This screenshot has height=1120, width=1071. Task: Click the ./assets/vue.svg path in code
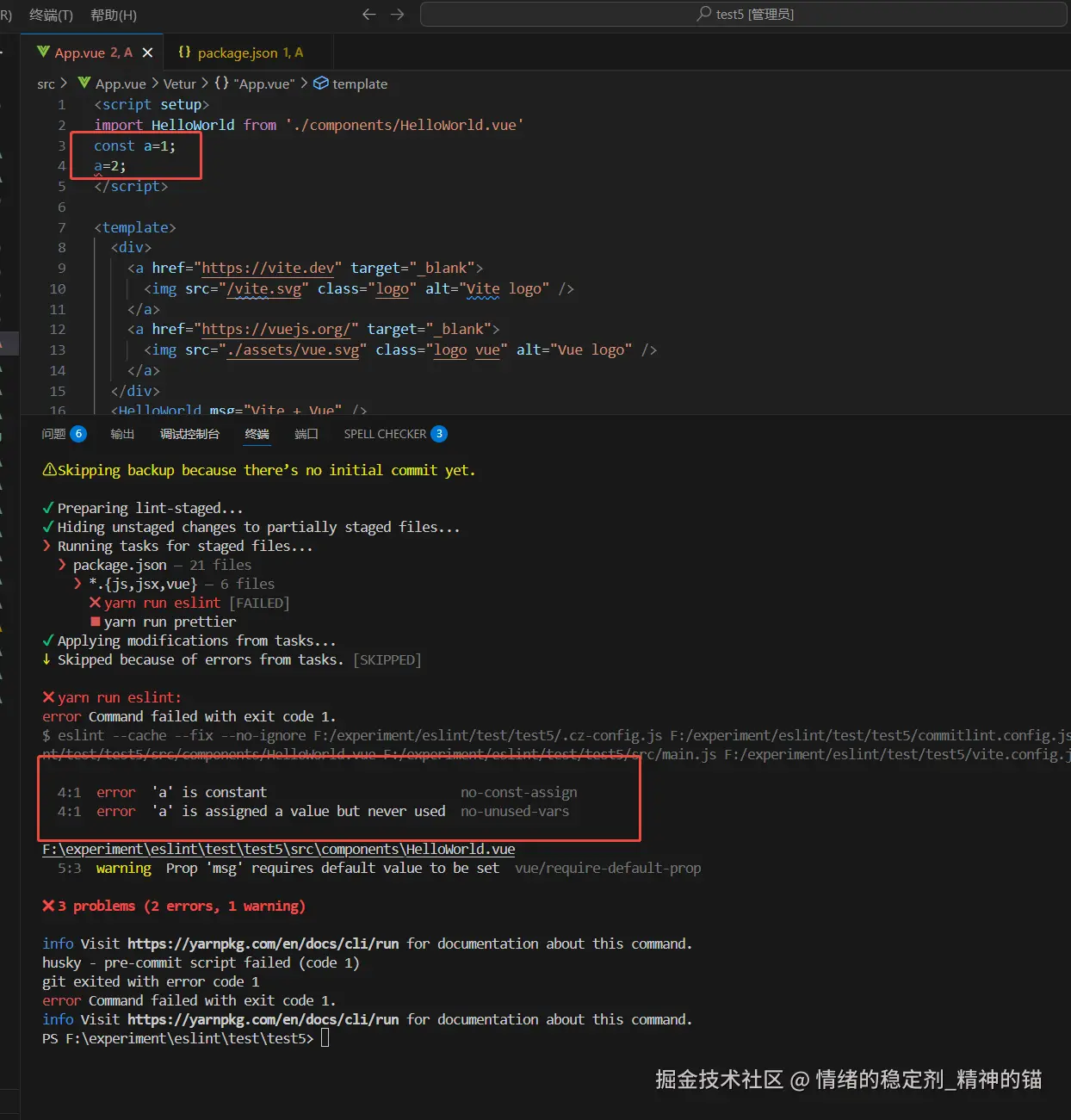[x=293, y=350]
